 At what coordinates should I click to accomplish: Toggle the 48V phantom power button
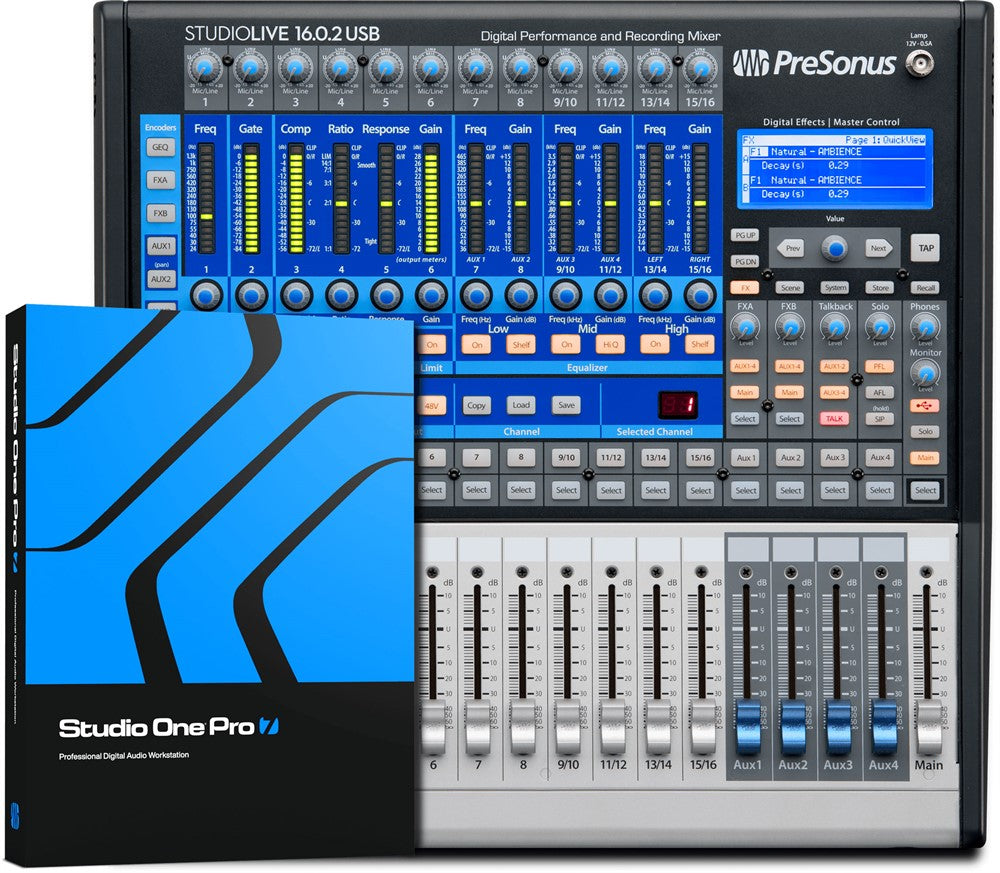click(432, 406)
